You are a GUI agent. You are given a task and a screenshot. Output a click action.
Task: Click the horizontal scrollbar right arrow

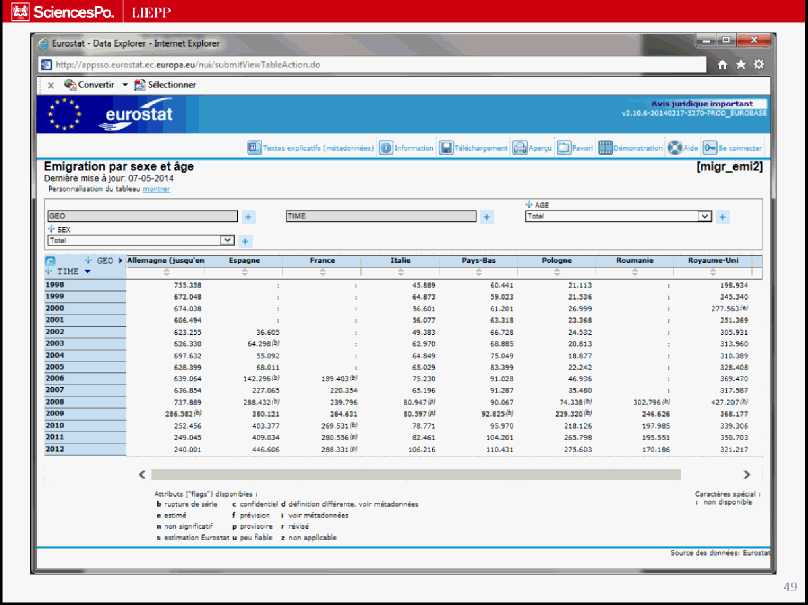[x=746, y=474]
